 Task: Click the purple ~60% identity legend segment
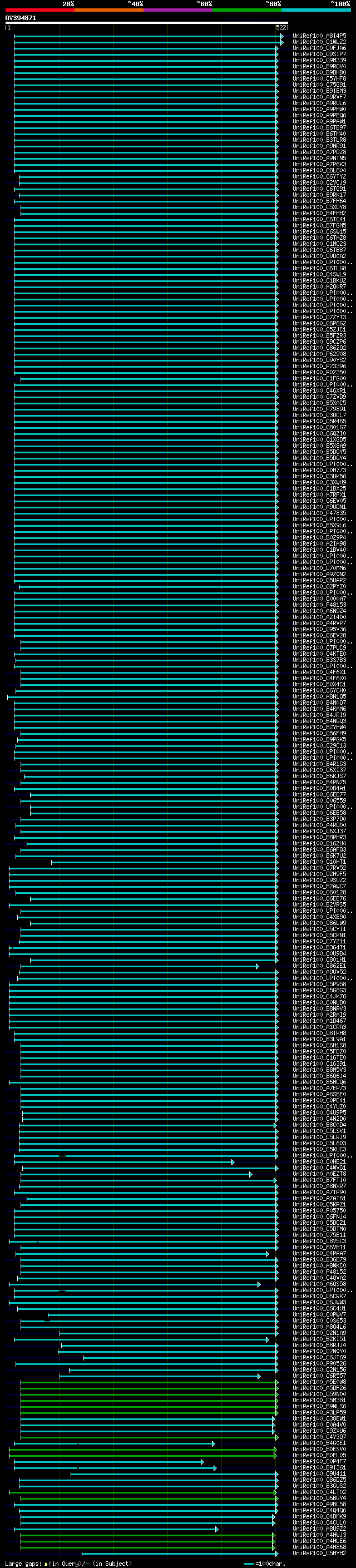[x=177, y=10]
